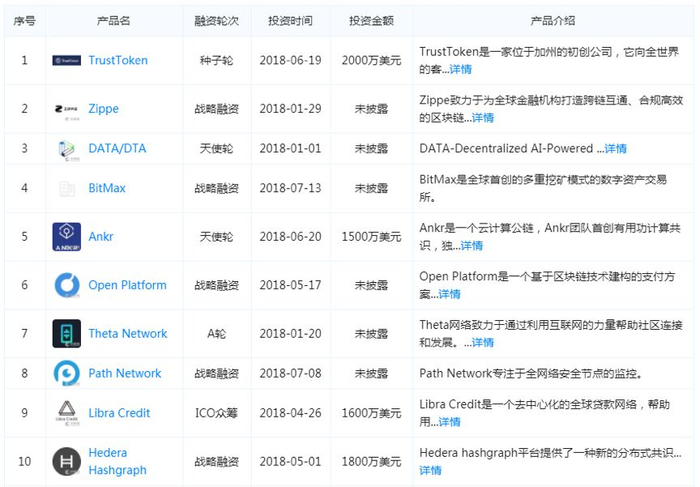Open the Ankr product link
Screen dimensions: 700x487
pos(101,237)
